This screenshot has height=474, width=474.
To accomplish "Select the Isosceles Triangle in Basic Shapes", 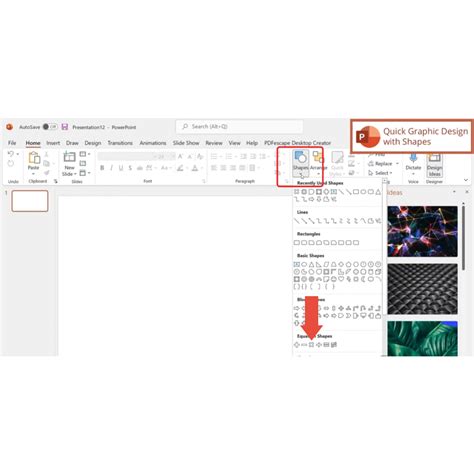I will click(x=311, y=264).
